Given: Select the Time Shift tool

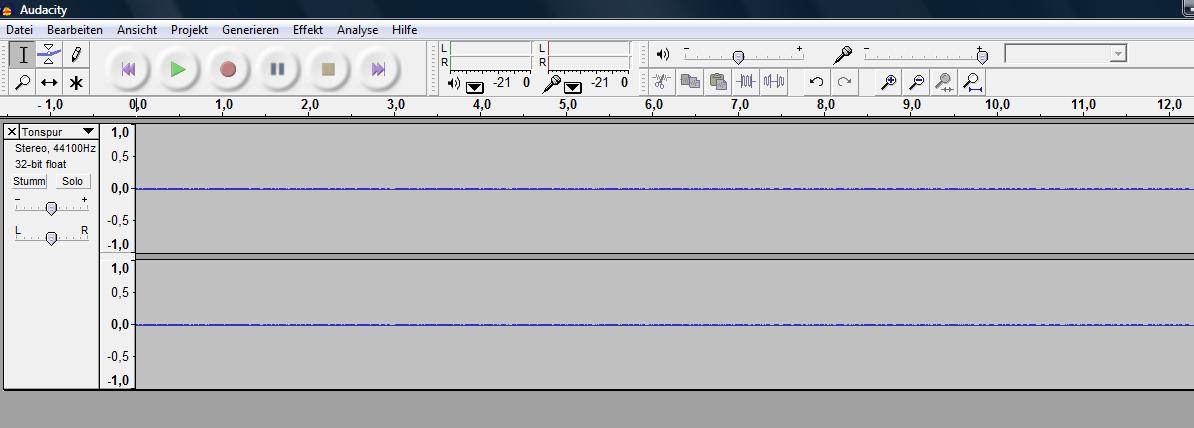Looking at the screenshot, I should 49,82.
